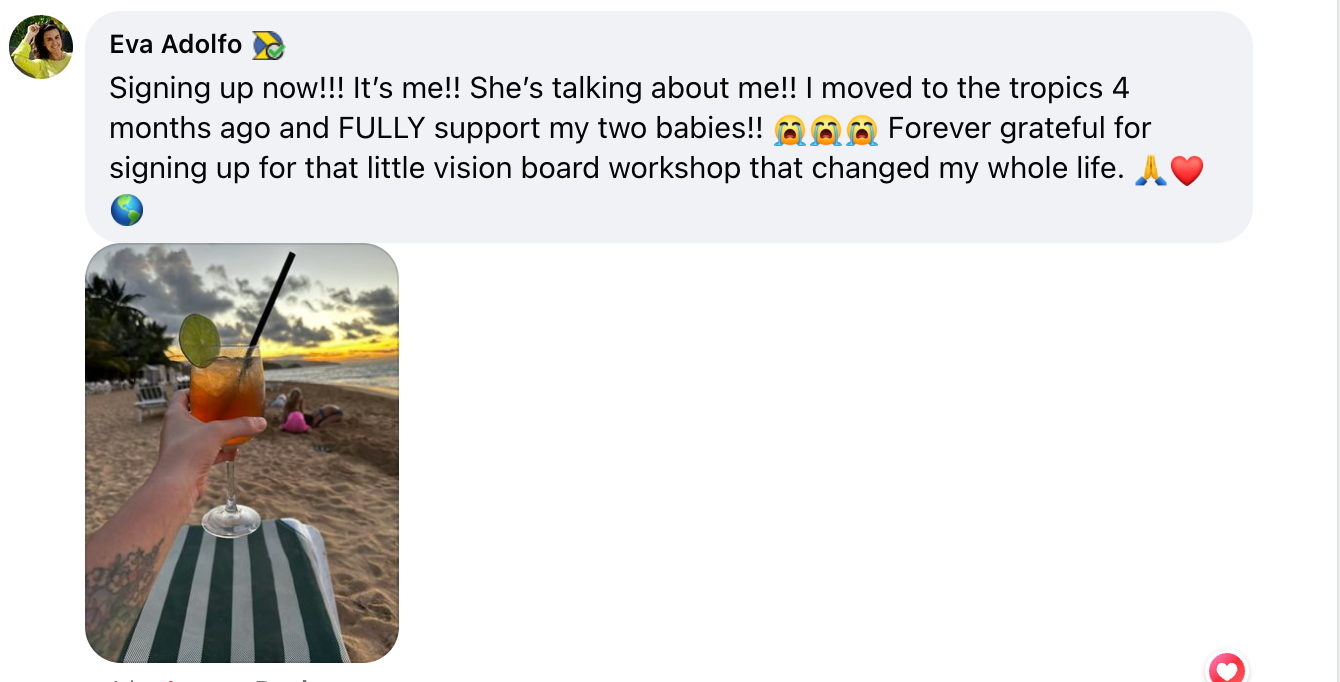
Task: Click the heart reaction badge under the comment
Action: [1226, 669]
